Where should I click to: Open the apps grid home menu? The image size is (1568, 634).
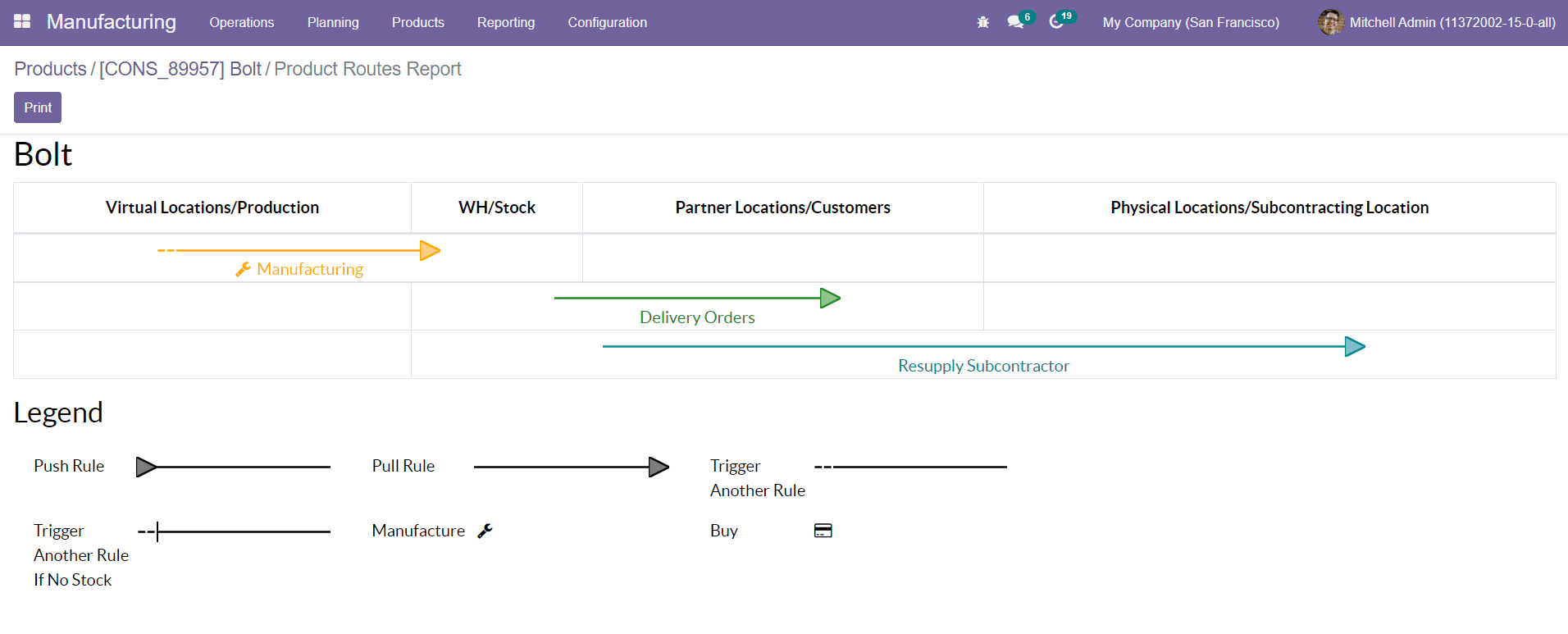(x=22, y=22)
